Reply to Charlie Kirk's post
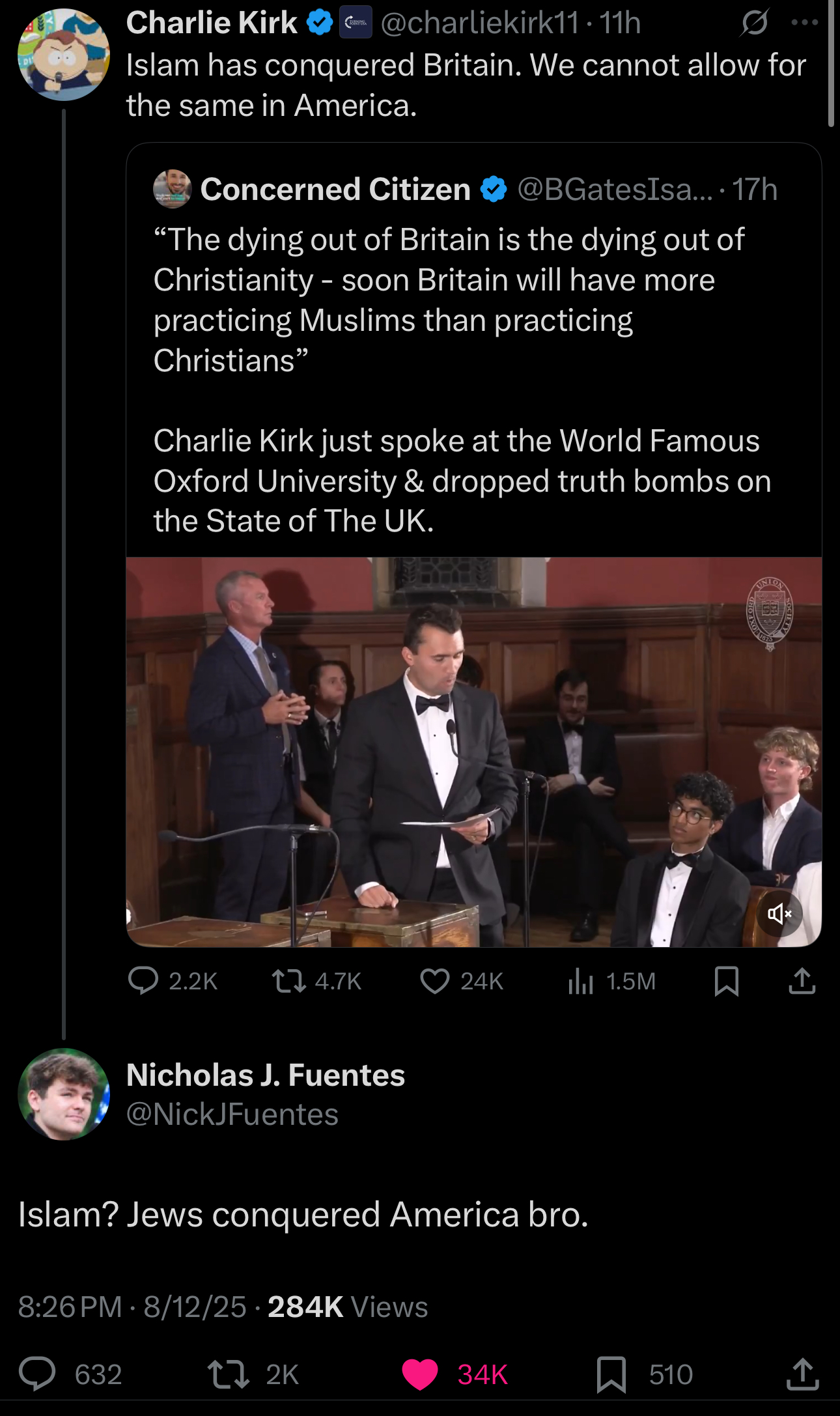Image resolution: width=840 pixels, height=1416 pixels. pos(143,981)
